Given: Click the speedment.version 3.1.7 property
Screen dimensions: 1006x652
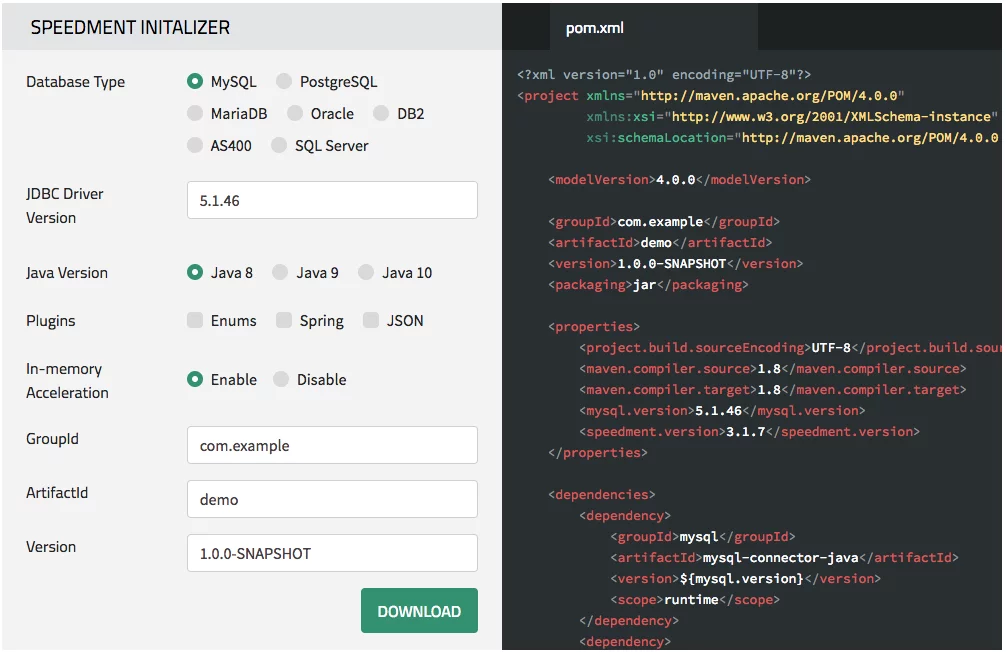Looking at the screenshot, I should coord(749,432).
